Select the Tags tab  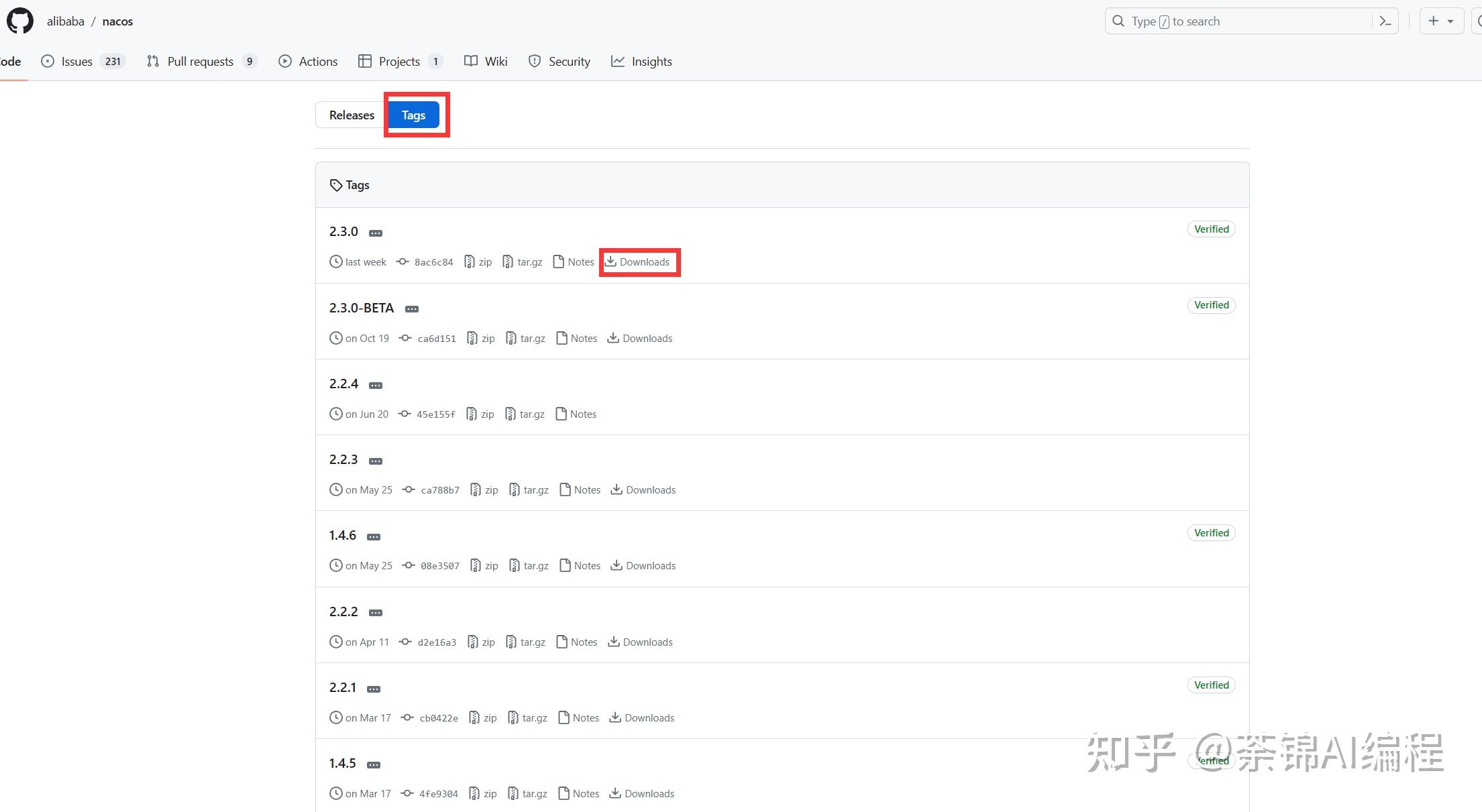[413, 115]
